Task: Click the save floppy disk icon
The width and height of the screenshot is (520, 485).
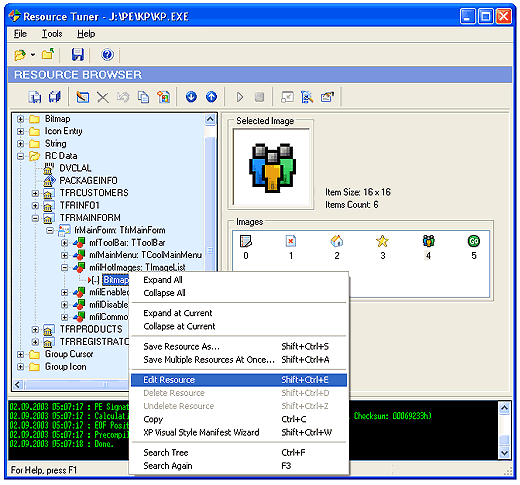Action: coord(77,55)
